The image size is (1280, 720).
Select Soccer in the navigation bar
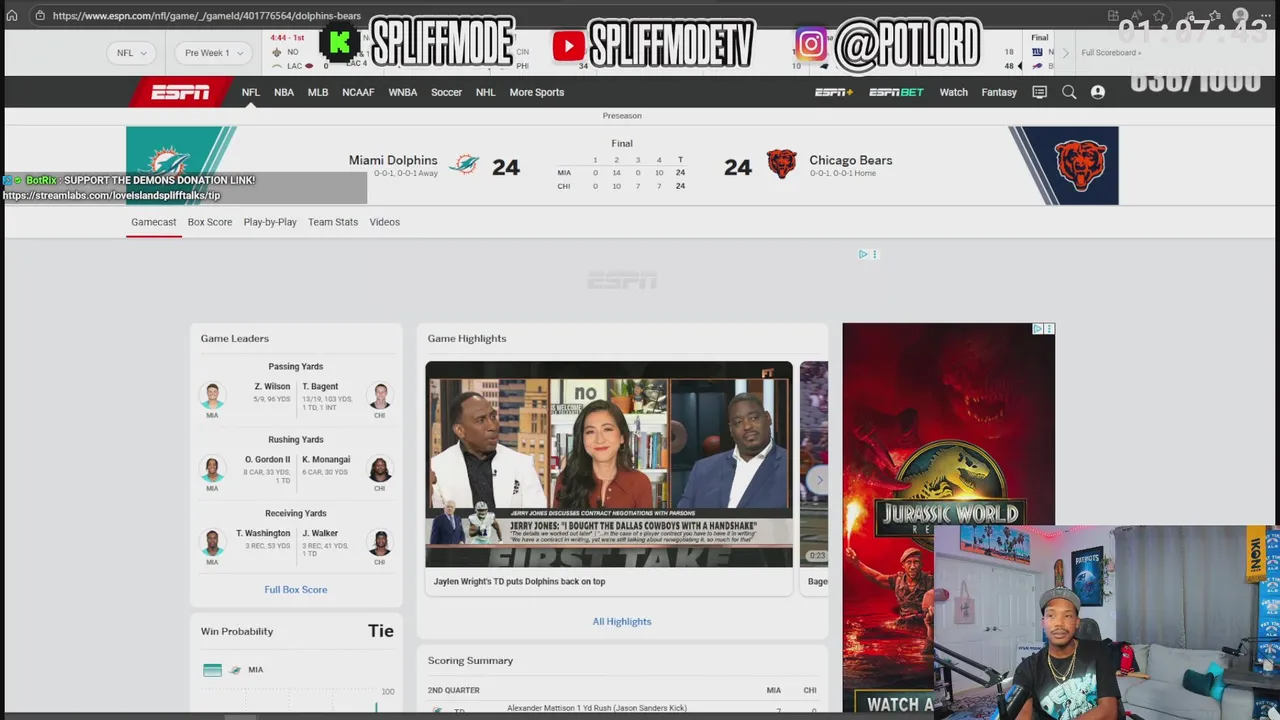[x=446, y=92]
